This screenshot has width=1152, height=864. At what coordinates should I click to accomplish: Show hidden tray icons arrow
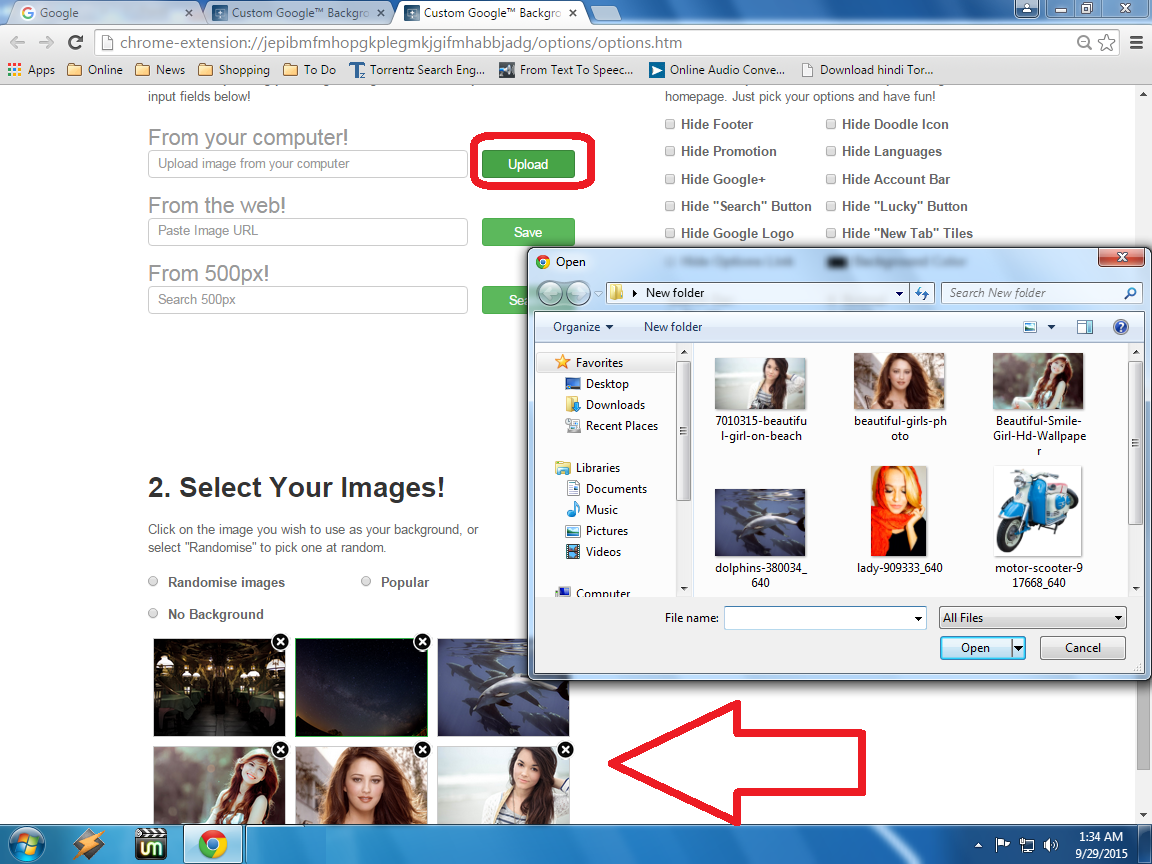point(978,845)
